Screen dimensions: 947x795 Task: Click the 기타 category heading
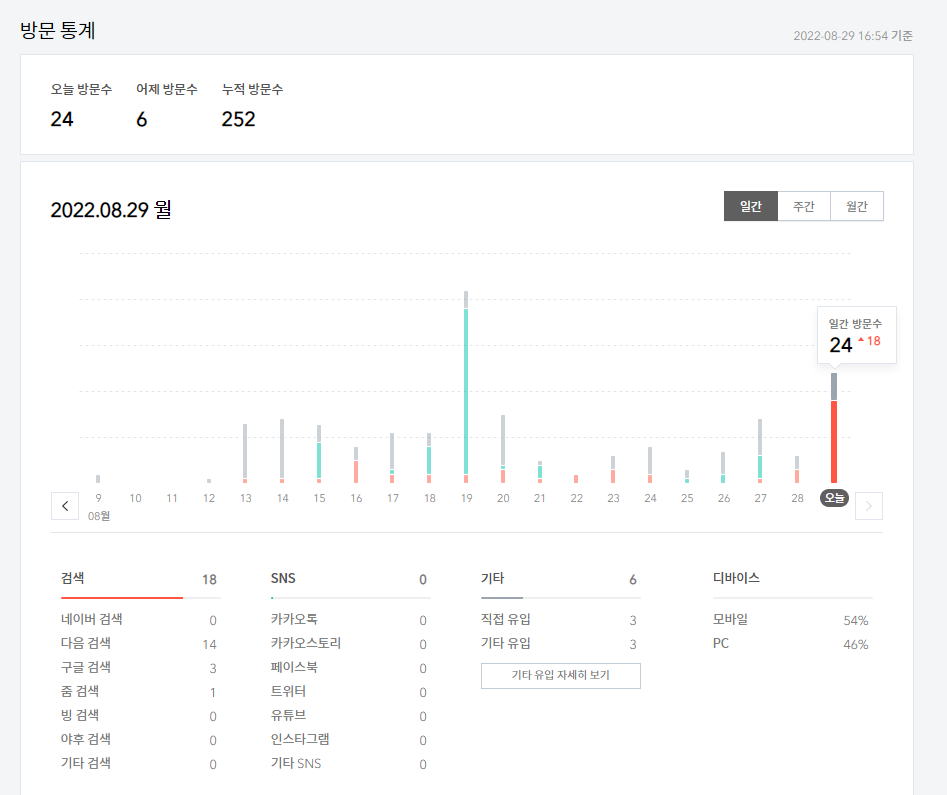[492, 578]
